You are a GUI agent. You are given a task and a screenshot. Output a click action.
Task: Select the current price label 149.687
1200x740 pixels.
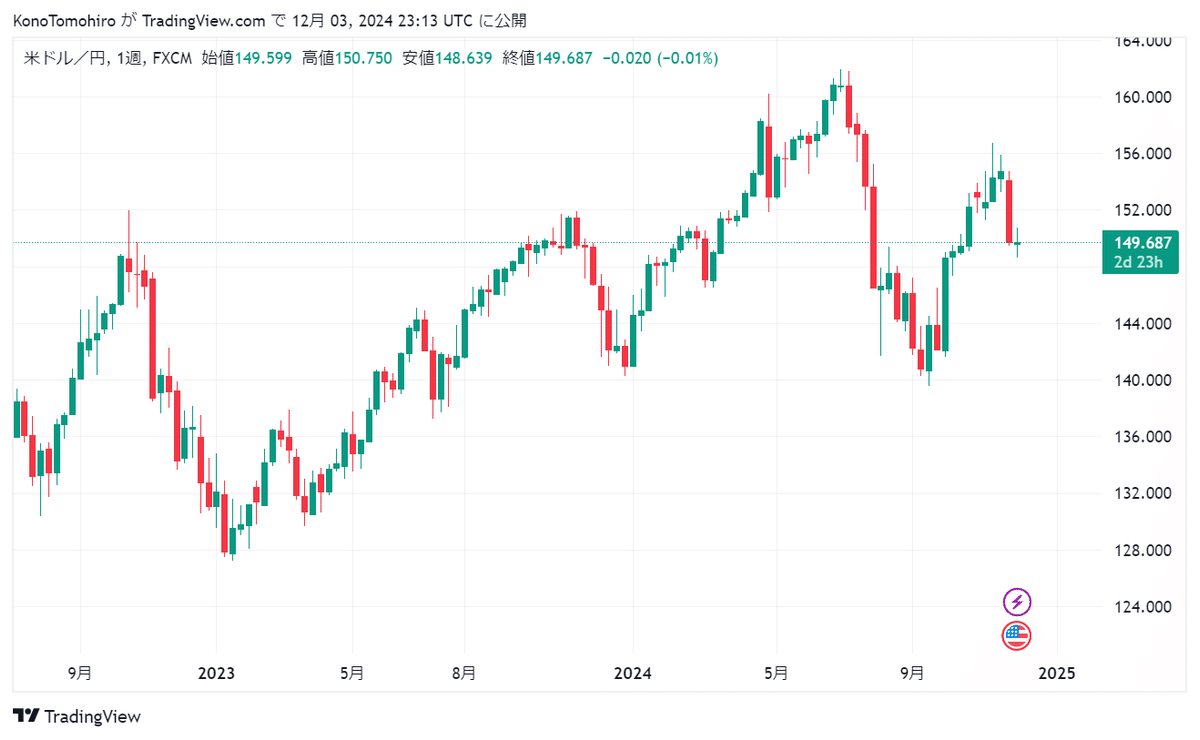pos(1143,243)
